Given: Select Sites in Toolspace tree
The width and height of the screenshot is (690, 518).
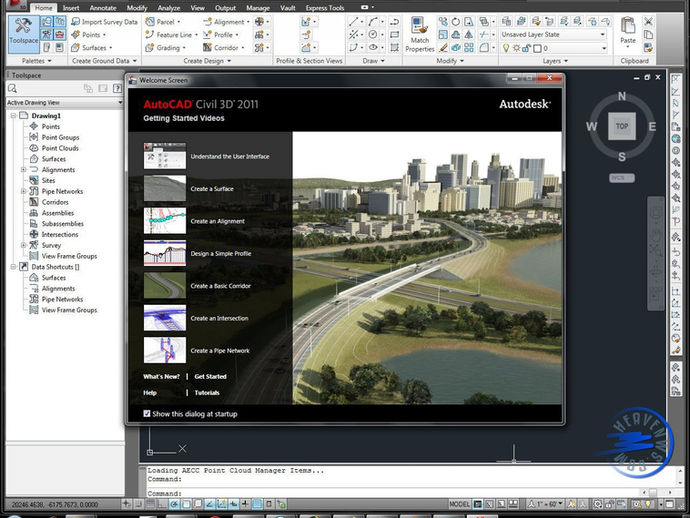Looking at the screenshot, I should (x=48, y=180).
